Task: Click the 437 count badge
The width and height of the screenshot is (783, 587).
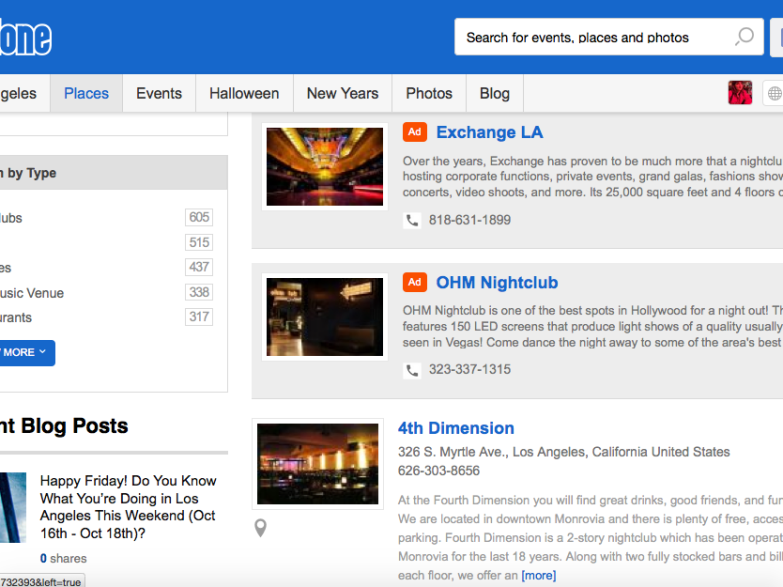Action: [x=199, y=267]
